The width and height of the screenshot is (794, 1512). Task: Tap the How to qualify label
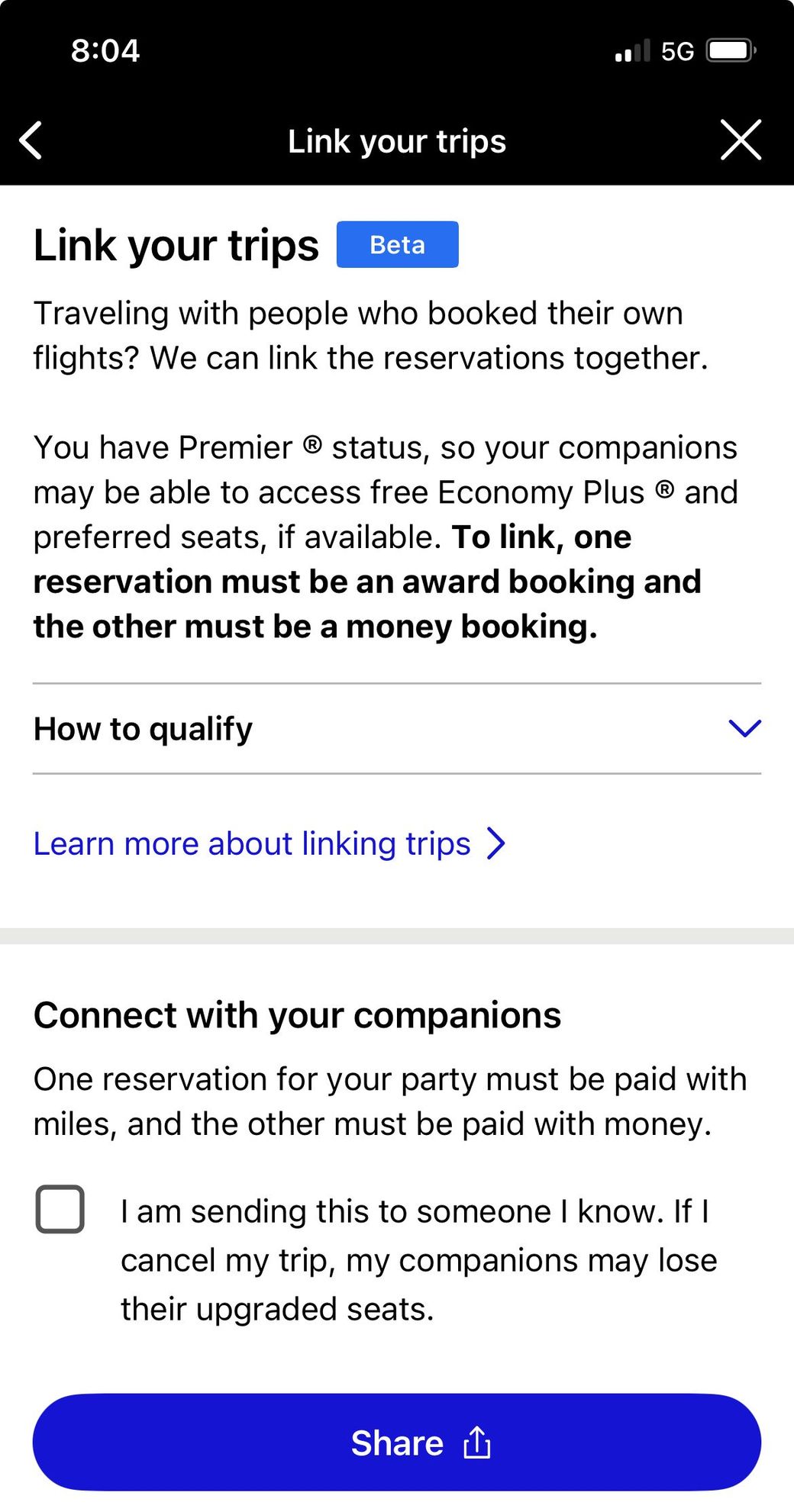pyautogui.click(x=144, y=729)
